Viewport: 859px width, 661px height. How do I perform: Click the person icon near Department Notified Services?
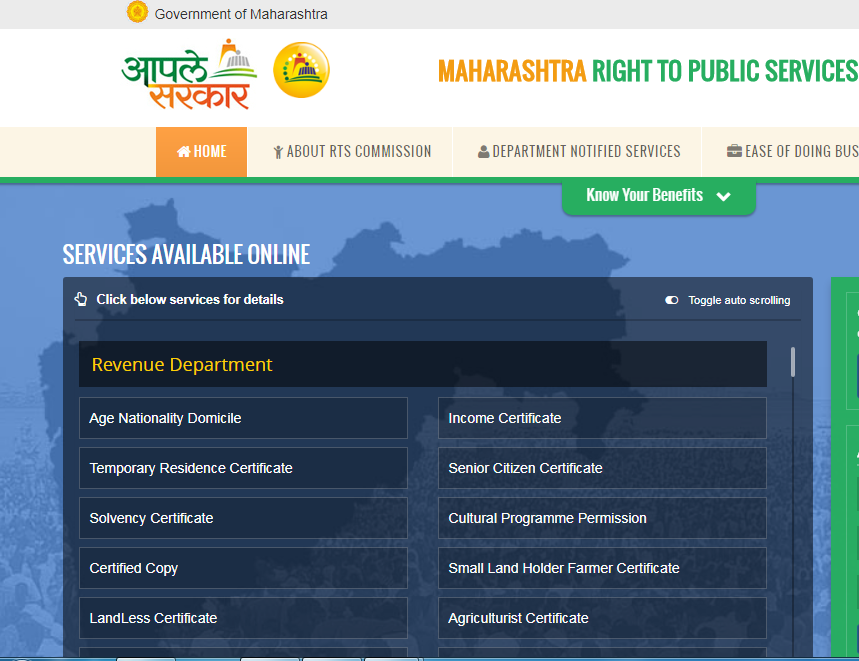tap(481, 151)
